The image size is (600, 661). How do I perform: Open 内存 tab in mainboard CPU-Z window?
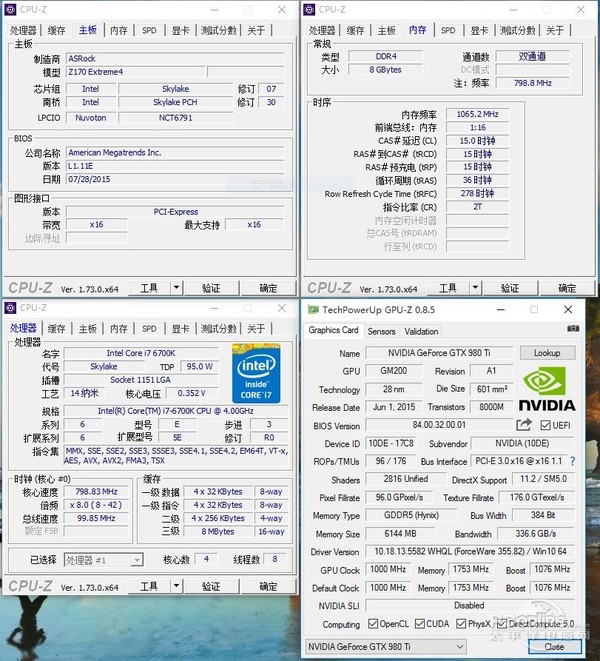118,30
